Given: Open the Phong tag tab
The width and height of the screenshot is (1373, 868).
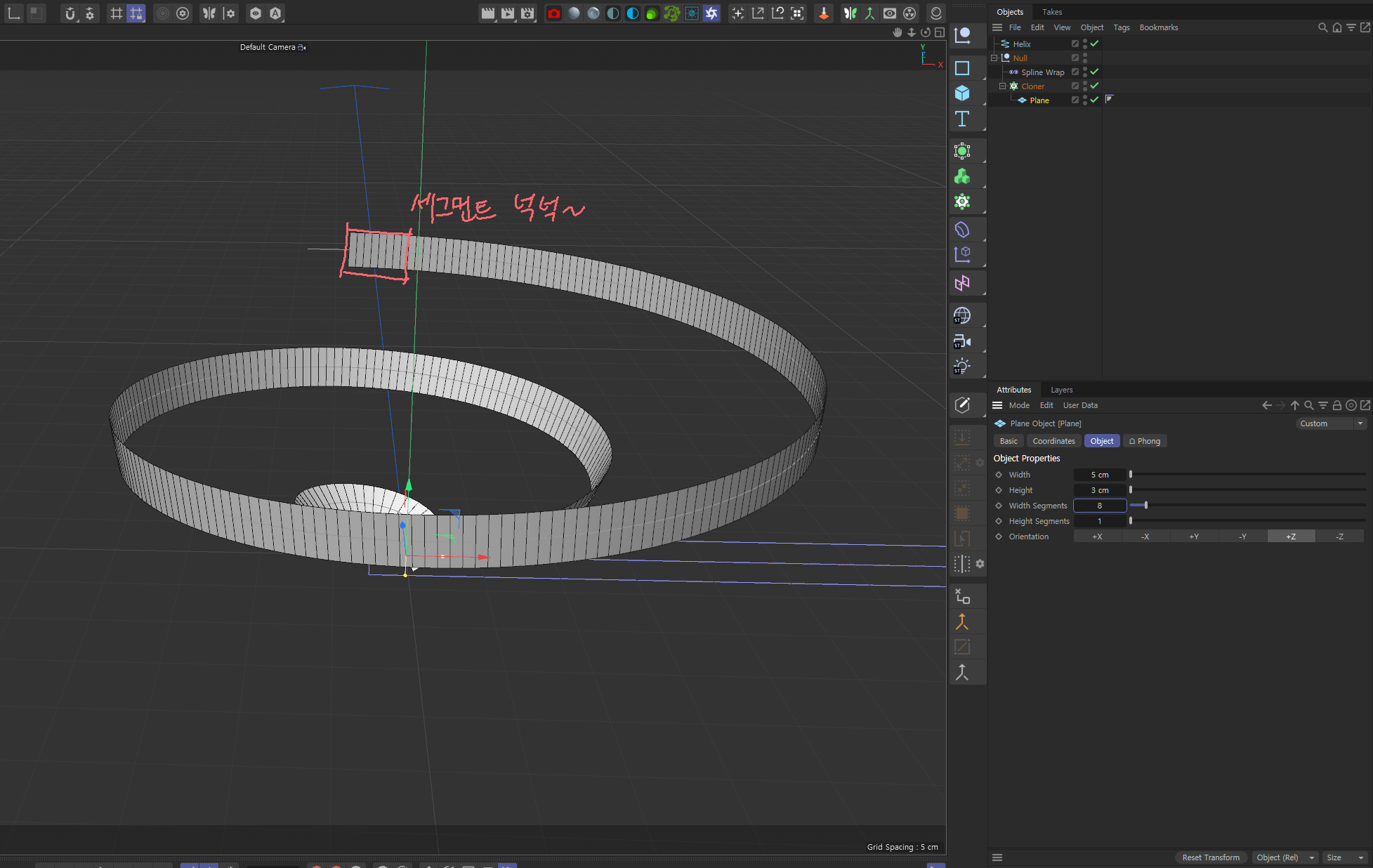Looking at the screenshot, I should (x=1145, y=441).
